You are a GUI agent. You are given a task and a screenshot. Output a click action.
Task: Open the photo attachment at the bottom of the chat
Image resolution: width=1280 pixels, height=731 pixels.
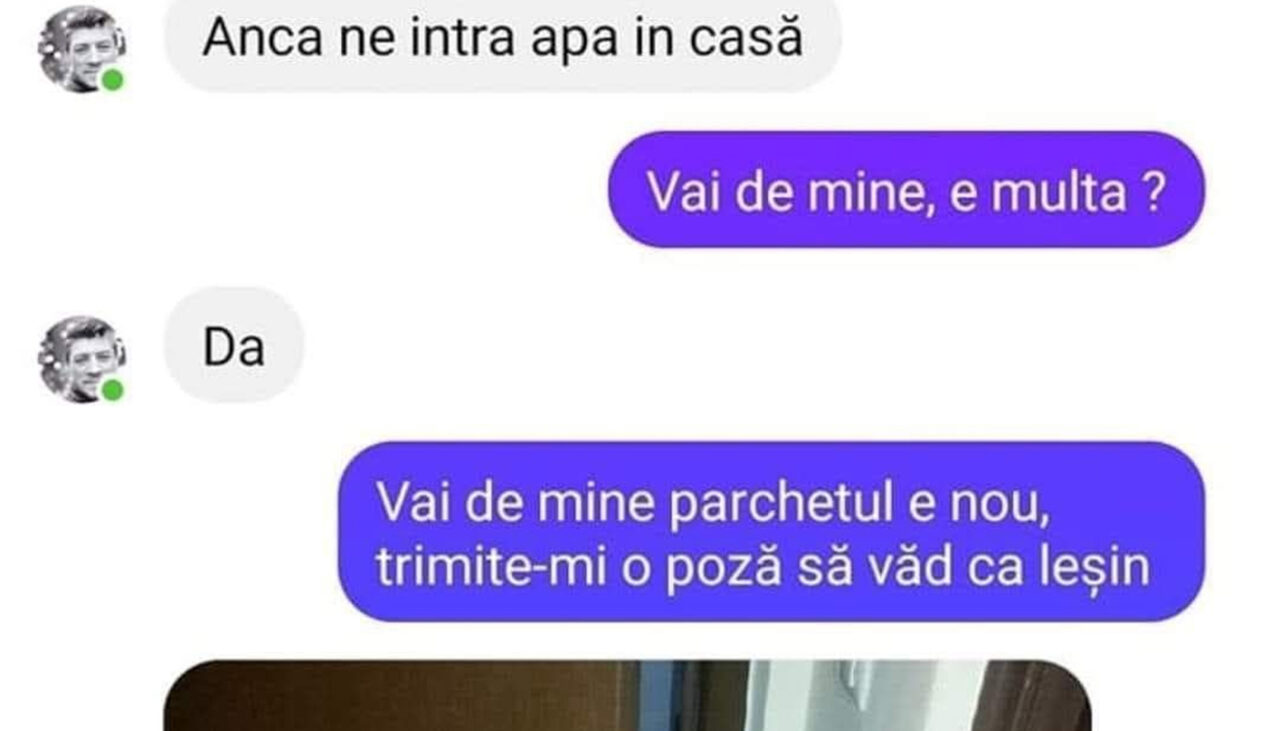click(x=628, y=696)
